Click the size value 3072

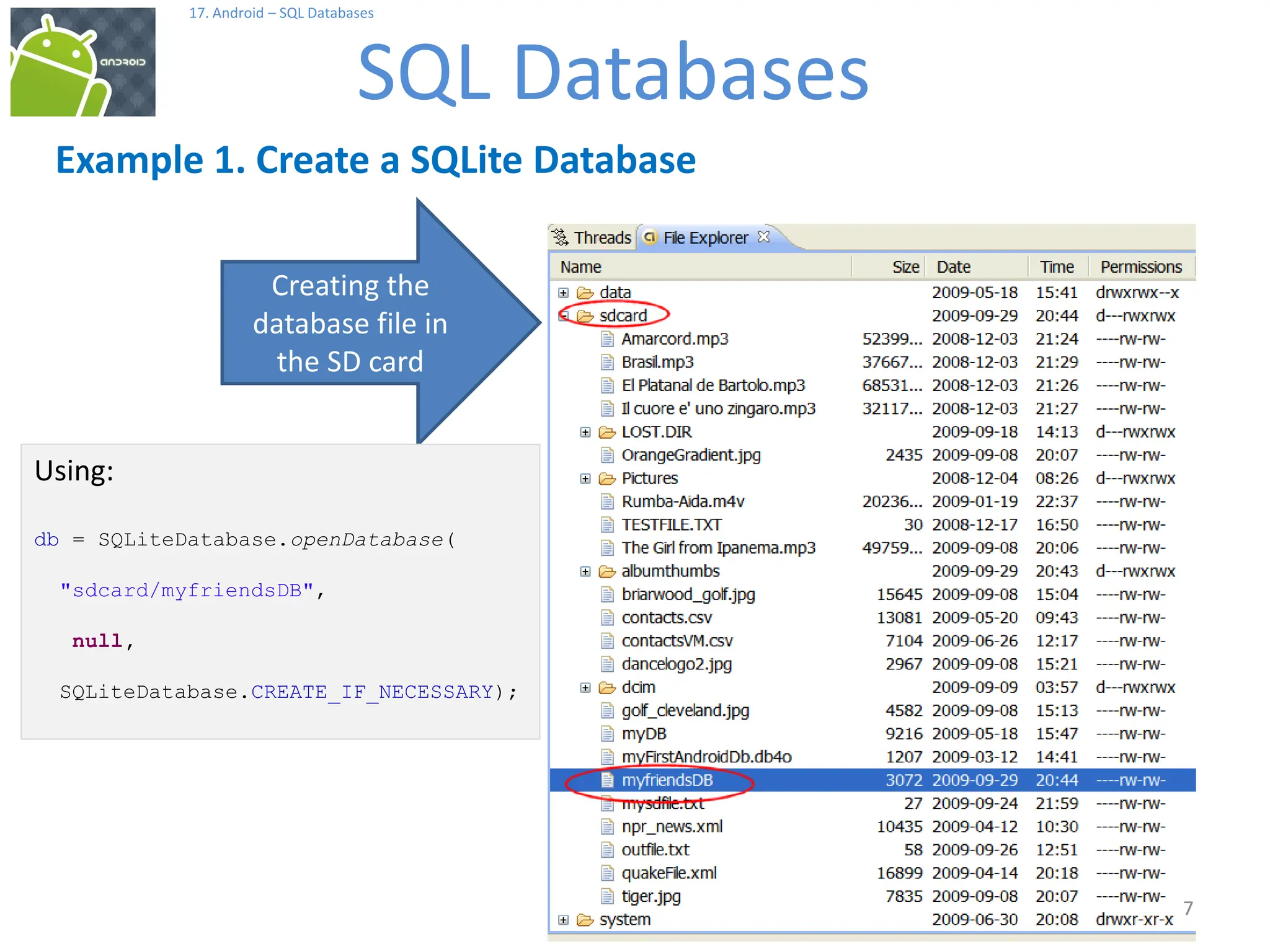904,780
